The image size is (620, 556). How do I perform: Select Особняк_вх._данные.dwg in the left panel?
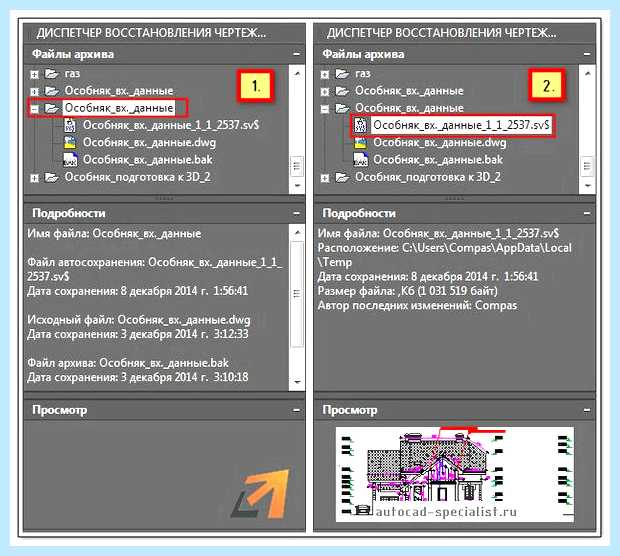tap(149, 142)
